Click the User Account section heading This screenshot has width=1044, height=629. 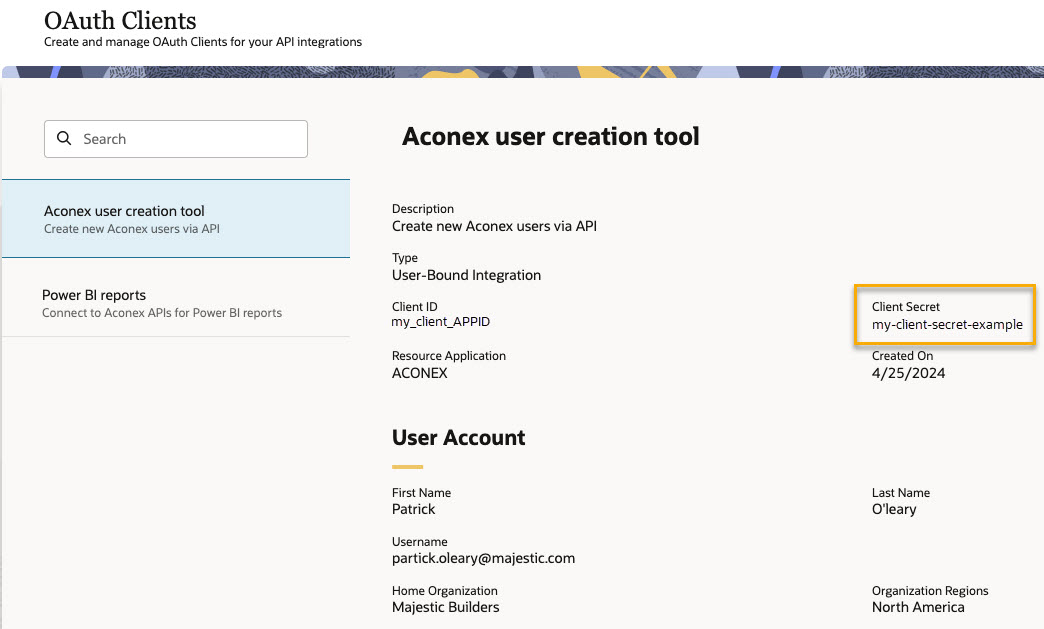(458, 437)
